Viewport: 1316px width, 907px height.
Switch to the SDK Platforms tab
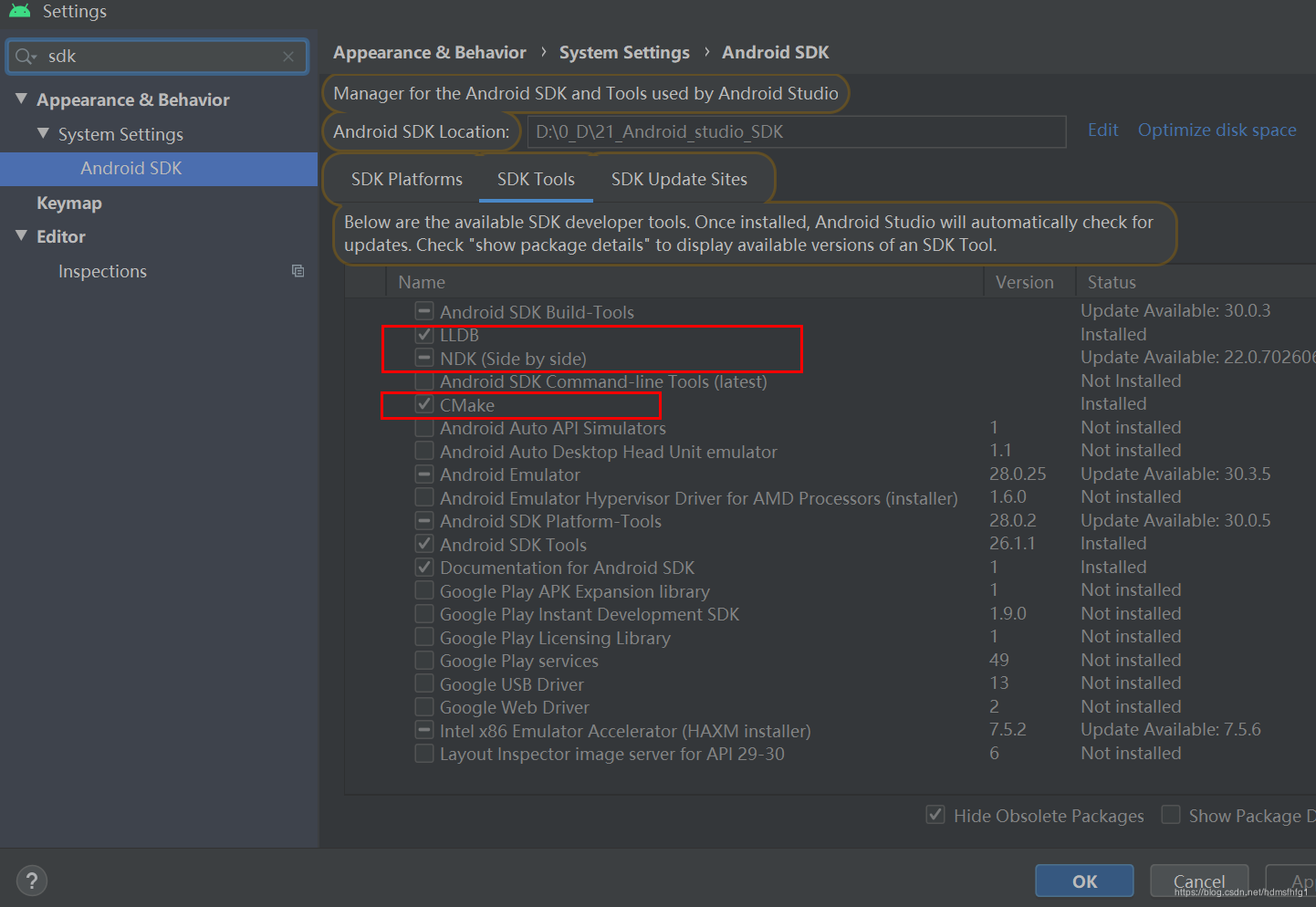click(407, 180)
